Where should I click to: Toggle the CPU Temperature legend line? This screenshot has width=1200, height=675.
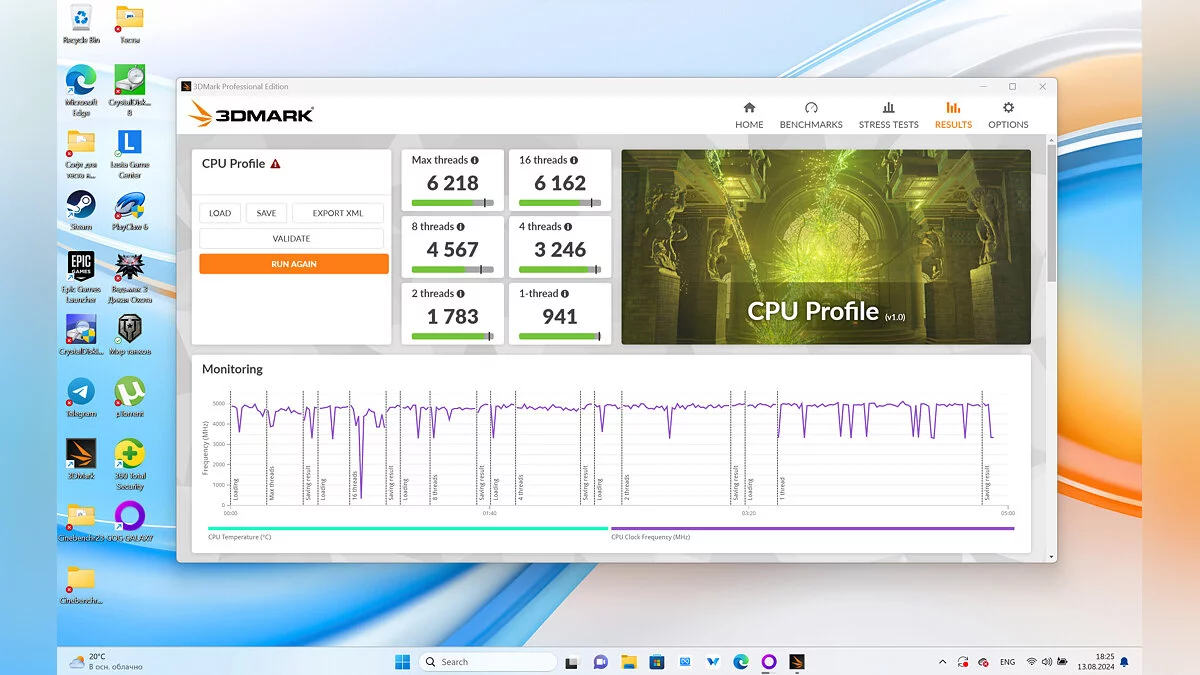point(407,529)
